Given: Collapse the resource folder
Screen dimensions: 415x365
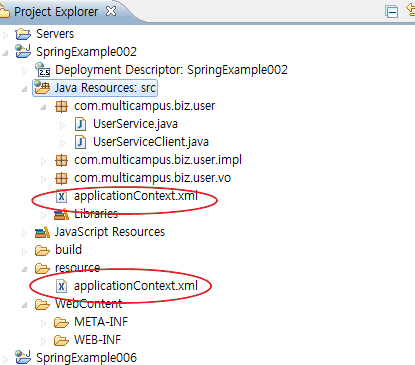Looking at the screenshot, I should (24, 269).
